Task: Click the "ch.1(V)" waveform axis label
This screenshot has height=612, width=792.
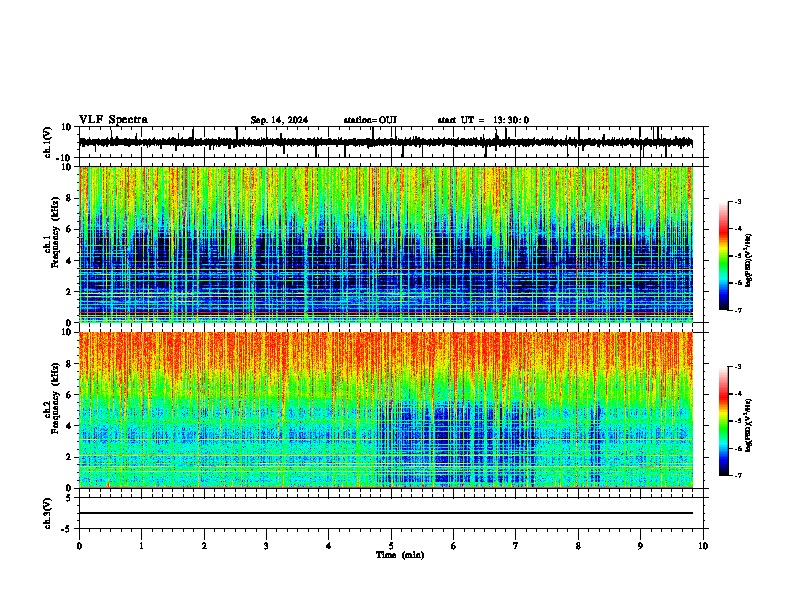Action: coord(48,142)
